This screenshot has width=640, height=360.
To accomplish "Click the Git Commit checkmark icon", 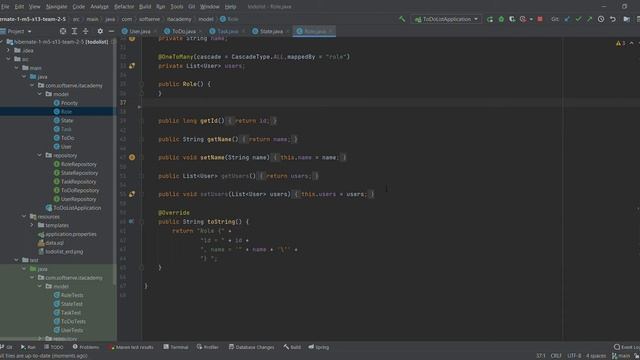I will tap(578, 19).
